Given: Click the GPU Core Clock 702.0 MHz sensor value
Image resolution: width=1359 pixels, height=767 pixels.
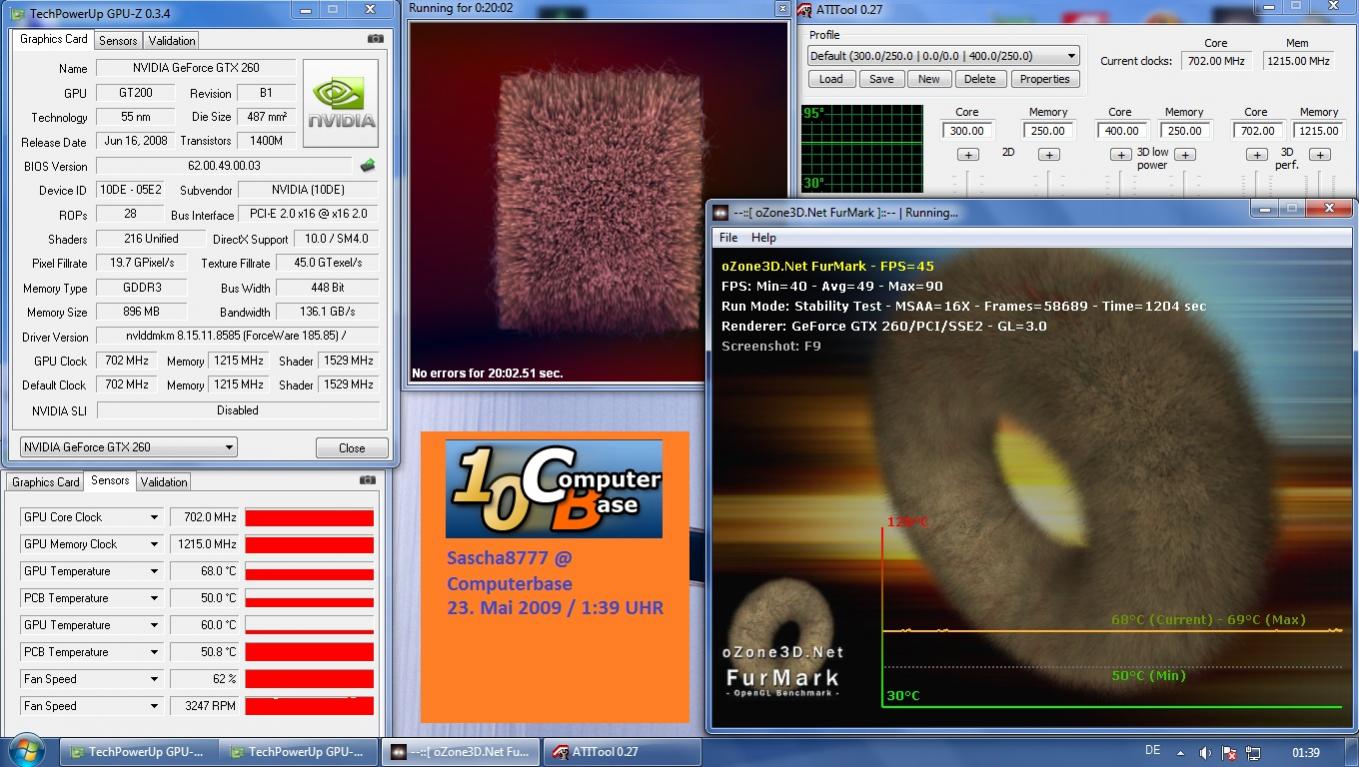Looking at the screenshot, I should [x=205, y=517].
